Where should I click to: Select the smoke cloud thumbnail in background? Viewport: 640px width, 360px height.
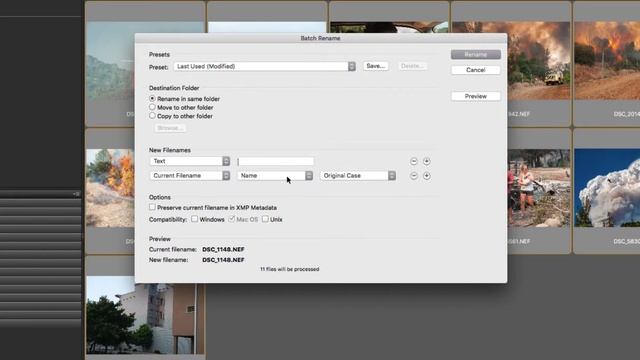[607, 188]
